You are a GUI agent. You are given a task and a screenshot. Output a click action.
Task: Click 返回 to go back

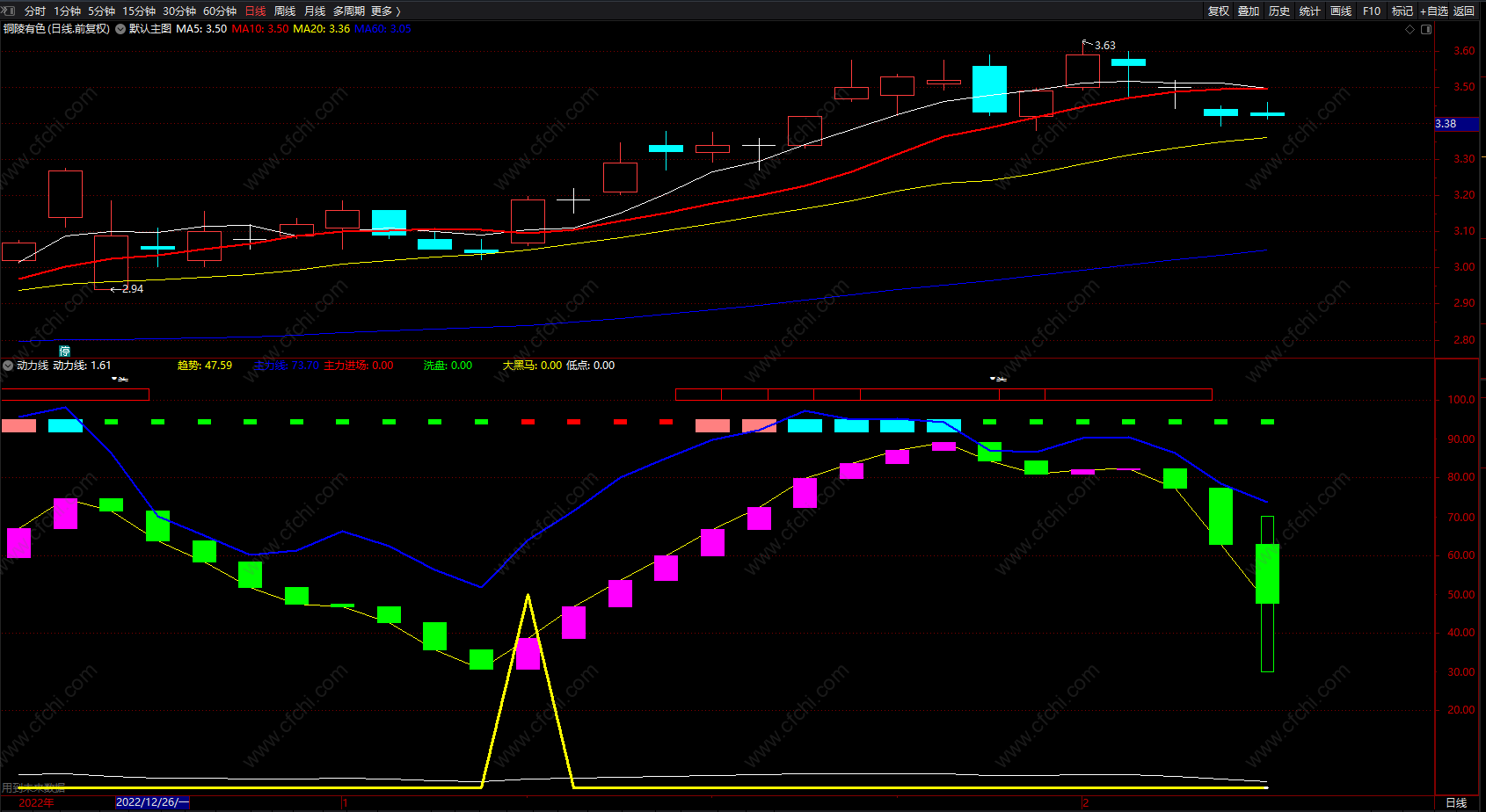click(x=1464, y=11)
